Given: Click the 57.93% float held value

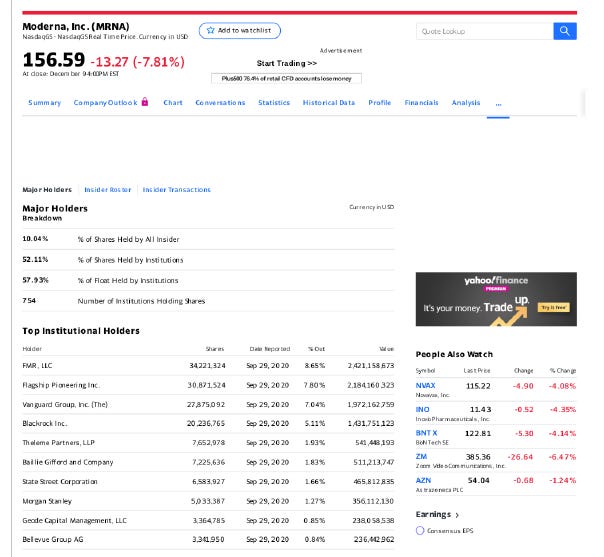Looking at the screenshot, I should pyautogui.click(x=35, y=280).
